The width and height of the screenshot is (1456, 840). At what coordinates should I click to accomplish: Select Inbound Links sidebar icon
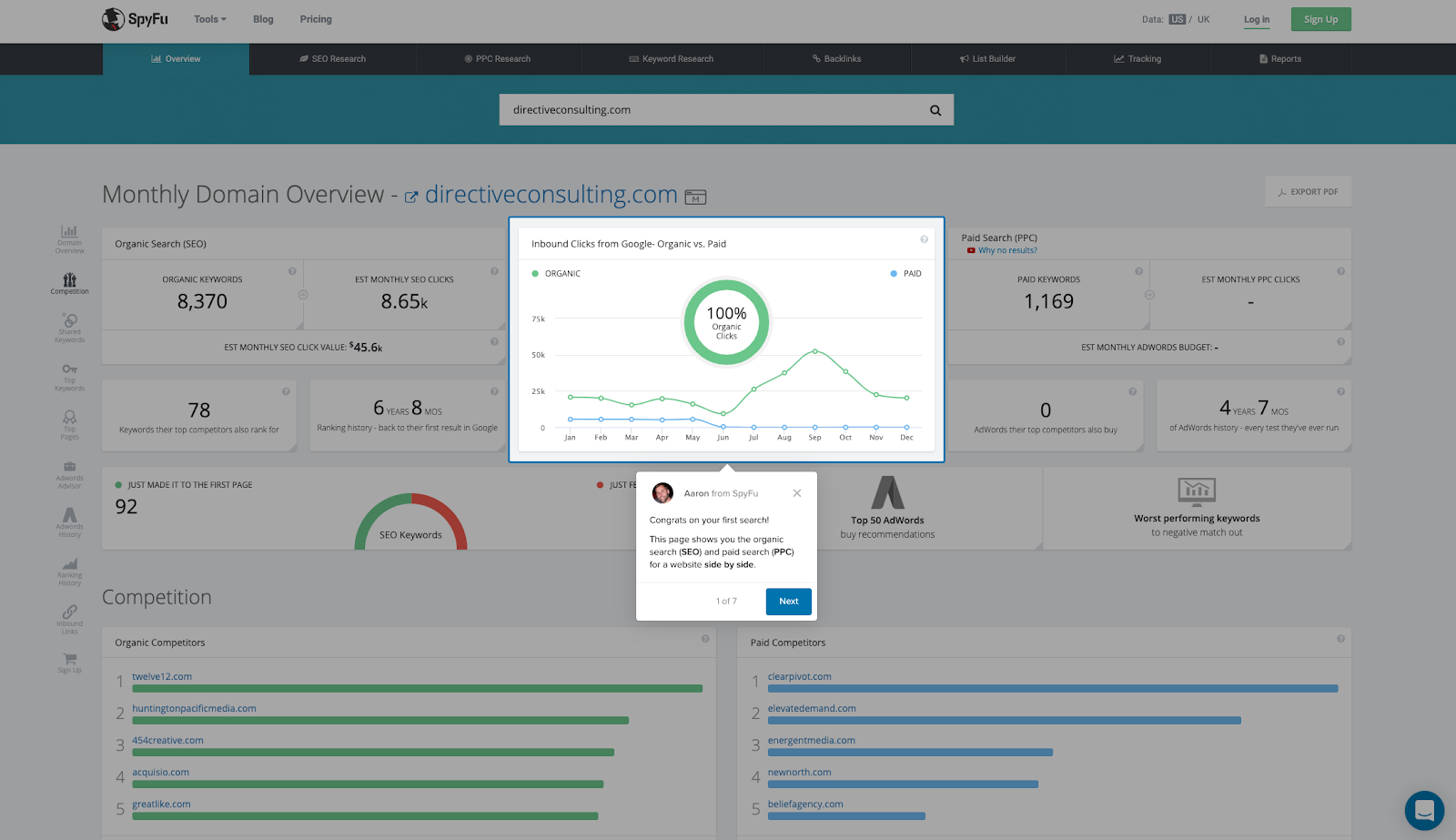point(69,620)
